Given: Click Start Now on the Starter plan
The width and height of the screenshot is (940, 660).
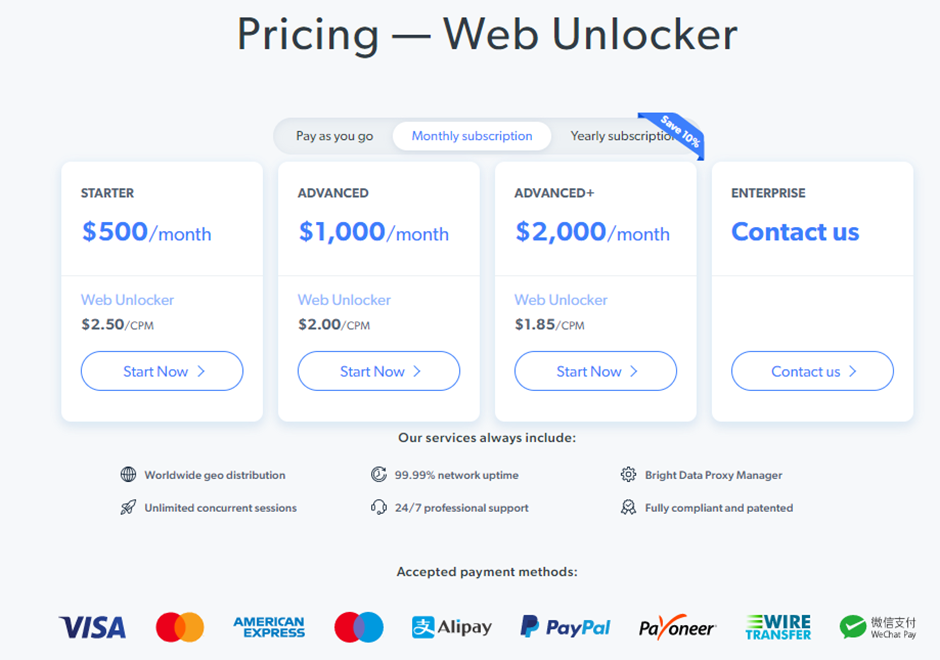Looking at the screenshot, I should point(161,371).
